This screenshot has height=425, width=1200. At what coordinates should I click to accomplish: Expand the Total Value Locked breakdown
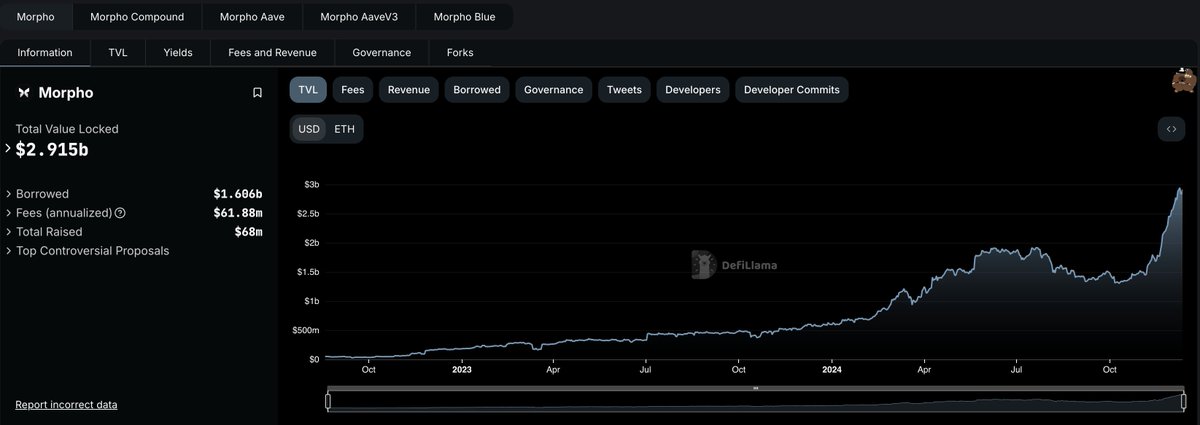click(9, 149)
